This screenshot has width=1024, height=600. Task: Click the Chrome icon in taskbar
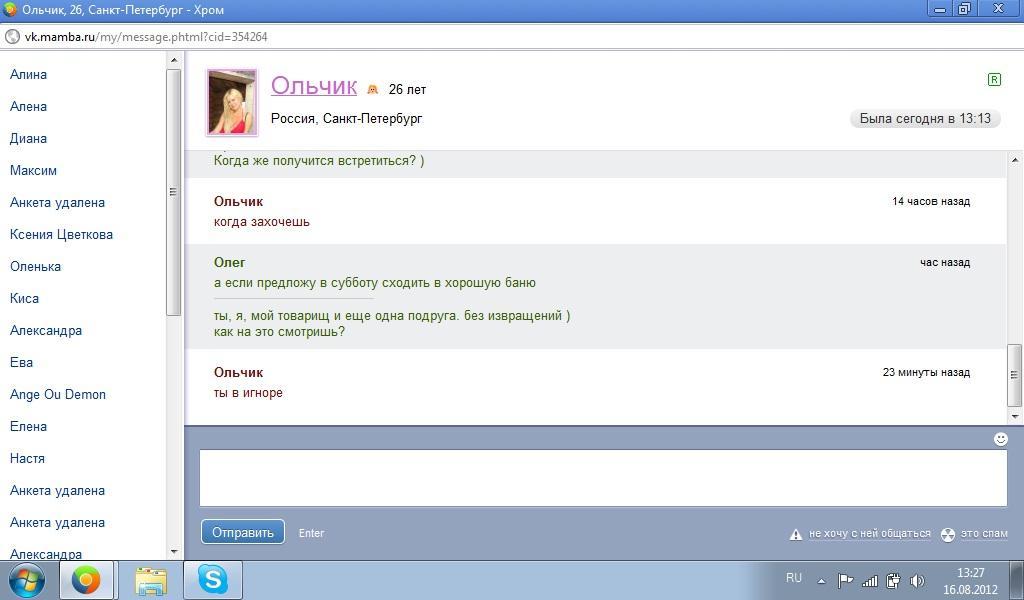[86, 580]
